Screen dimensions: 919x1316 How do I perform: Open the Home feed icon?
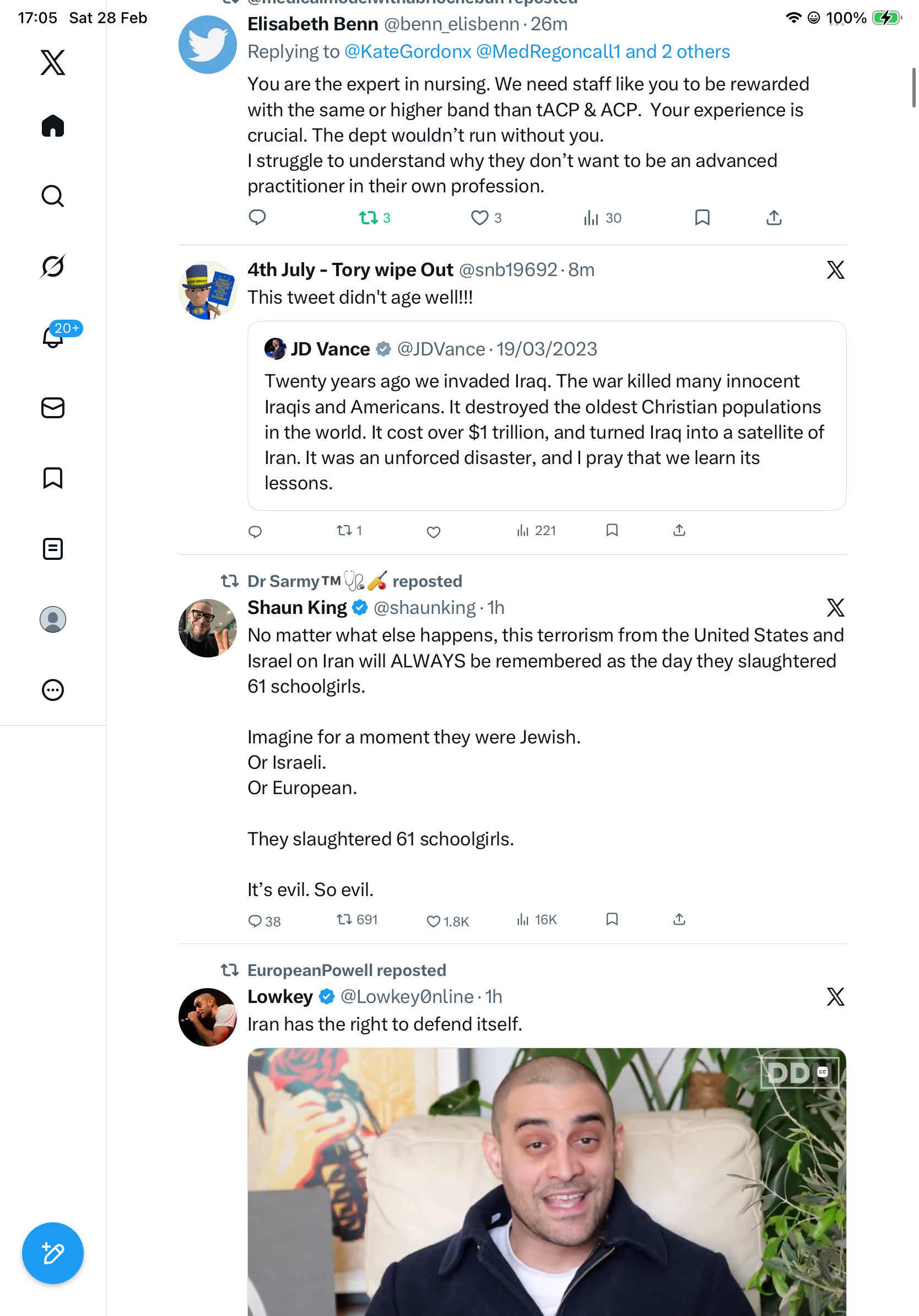tap(53, 126)
